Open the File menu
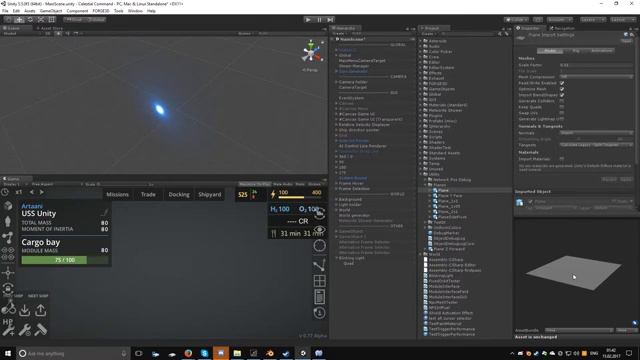The height and width of the screenshot is (360, 640). tap(5, 11)
